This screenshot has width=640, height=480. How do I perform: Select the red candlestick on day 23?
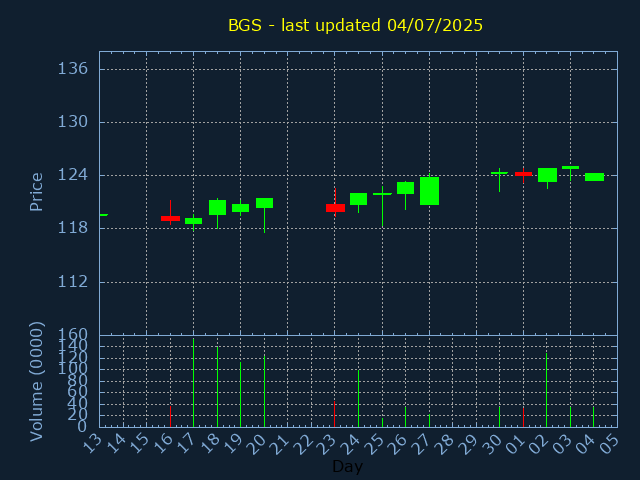[x=335, y=208]
